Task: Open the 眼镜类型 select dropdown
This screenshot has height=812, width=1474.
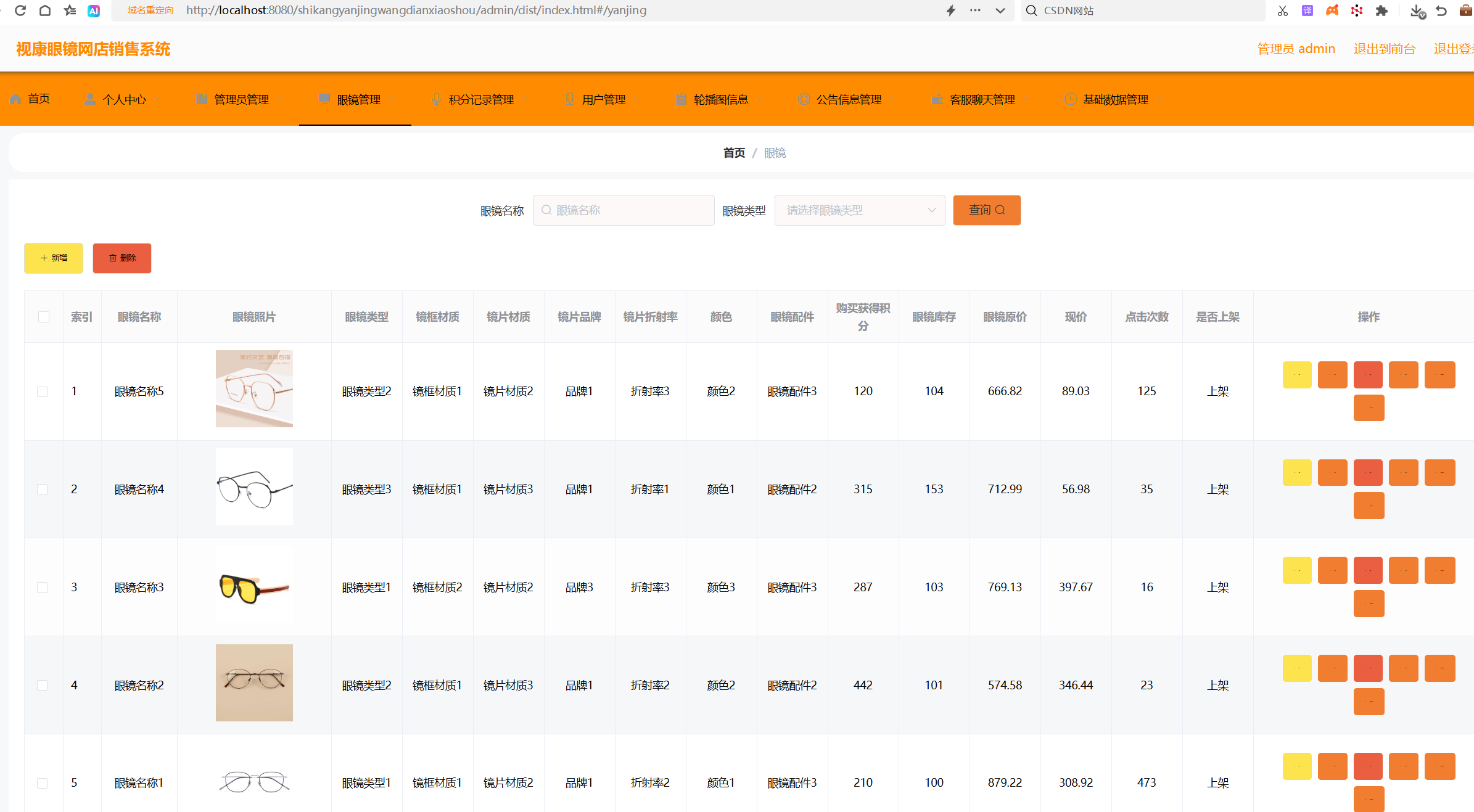Action: (x=859, y=210)
